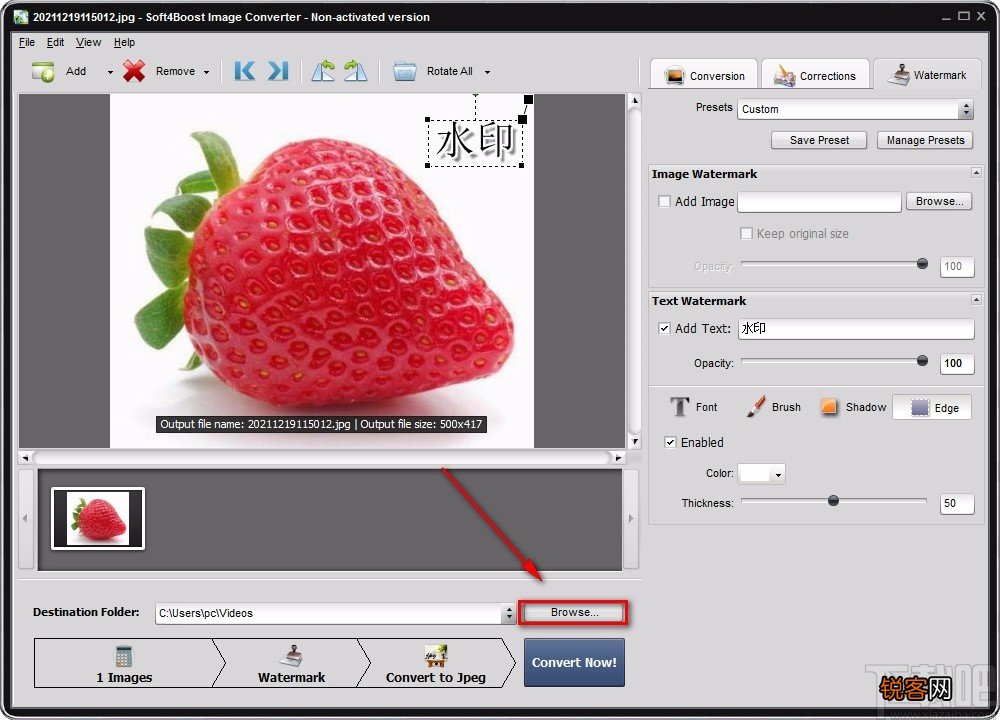Switch to the Conversion tab
Image resolution: width=1000 pixels, height=720 pixels.
(x=704, y=76)
